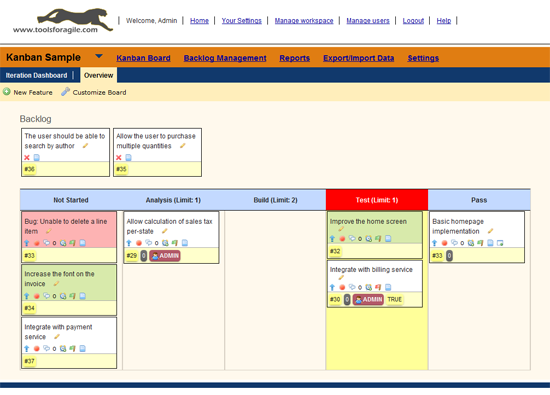Select the Overview tab

99,75
